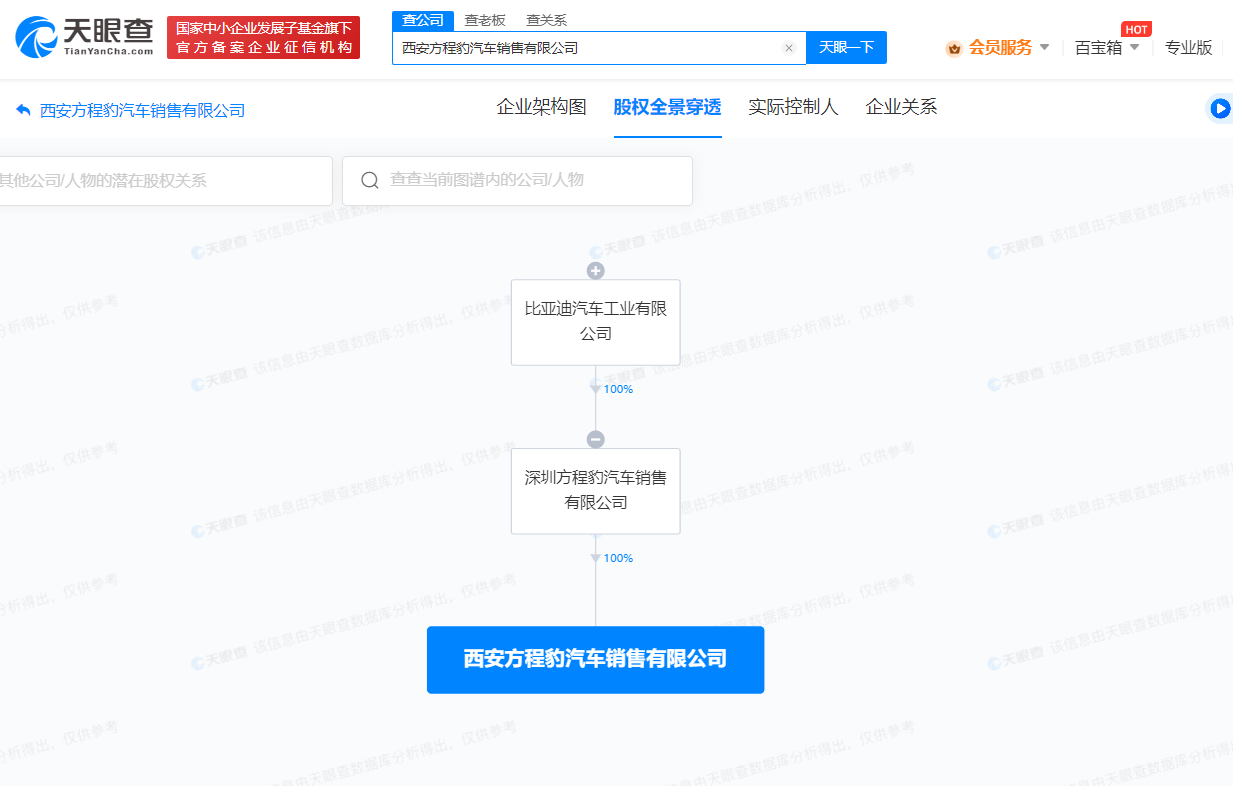Select the 比亚迪汽车工业有限公司 node
The height and width of the screenshot is (786, 1233).
tap(596, 322)
